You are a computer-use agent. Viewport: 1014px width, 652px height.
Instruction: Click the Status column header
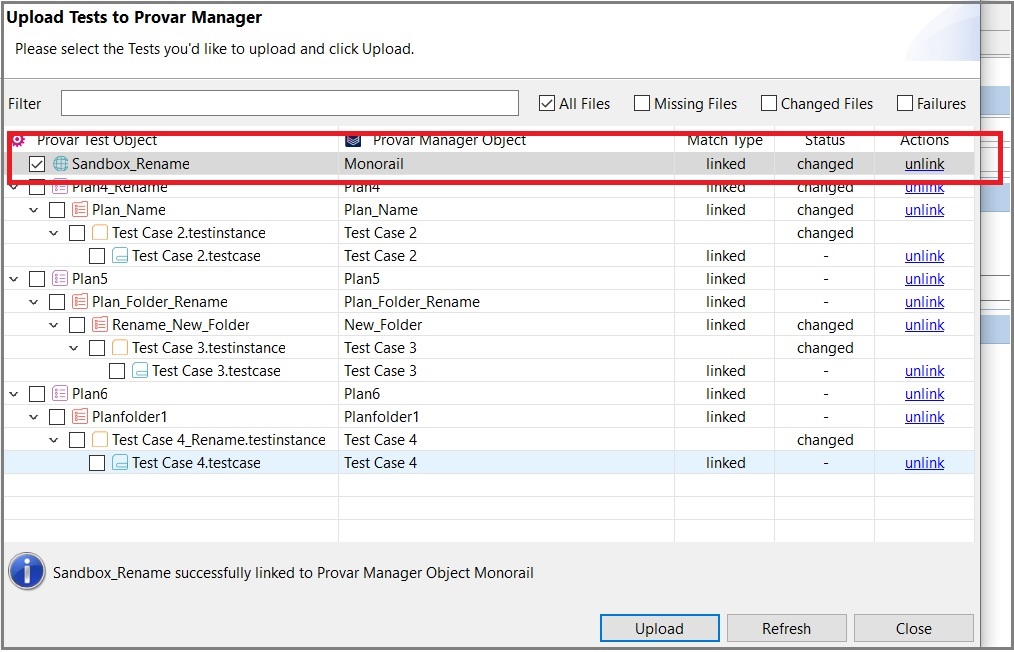pyautogui.click(x=825, y=140)
